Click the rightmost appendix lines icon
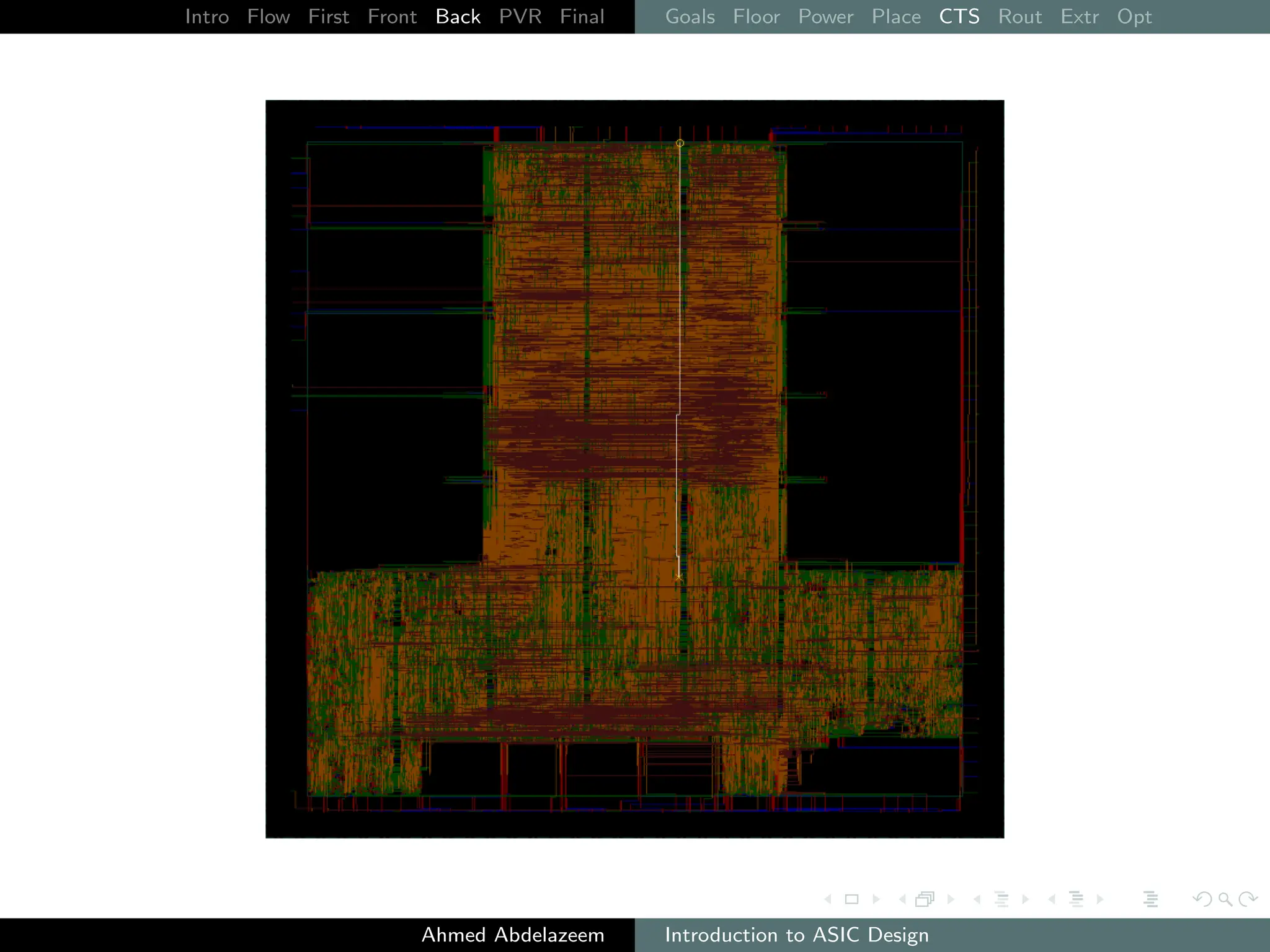This screenshot has height=952, width=1270. 1150,899
